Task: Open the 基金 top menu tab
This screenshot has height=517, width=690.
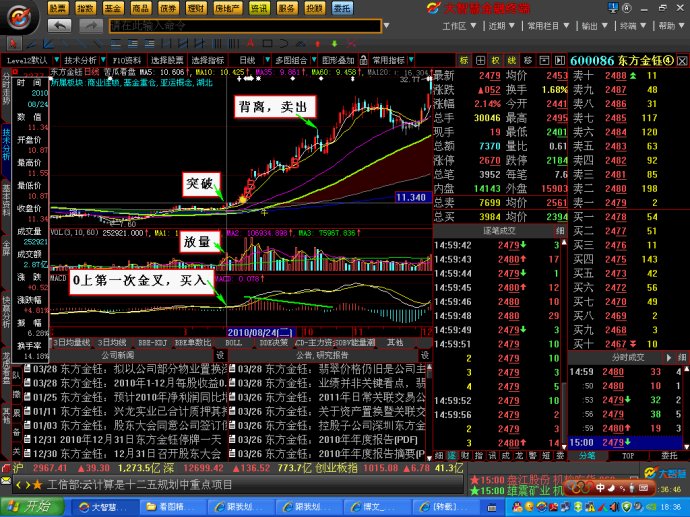Action: tap(113, 8)
